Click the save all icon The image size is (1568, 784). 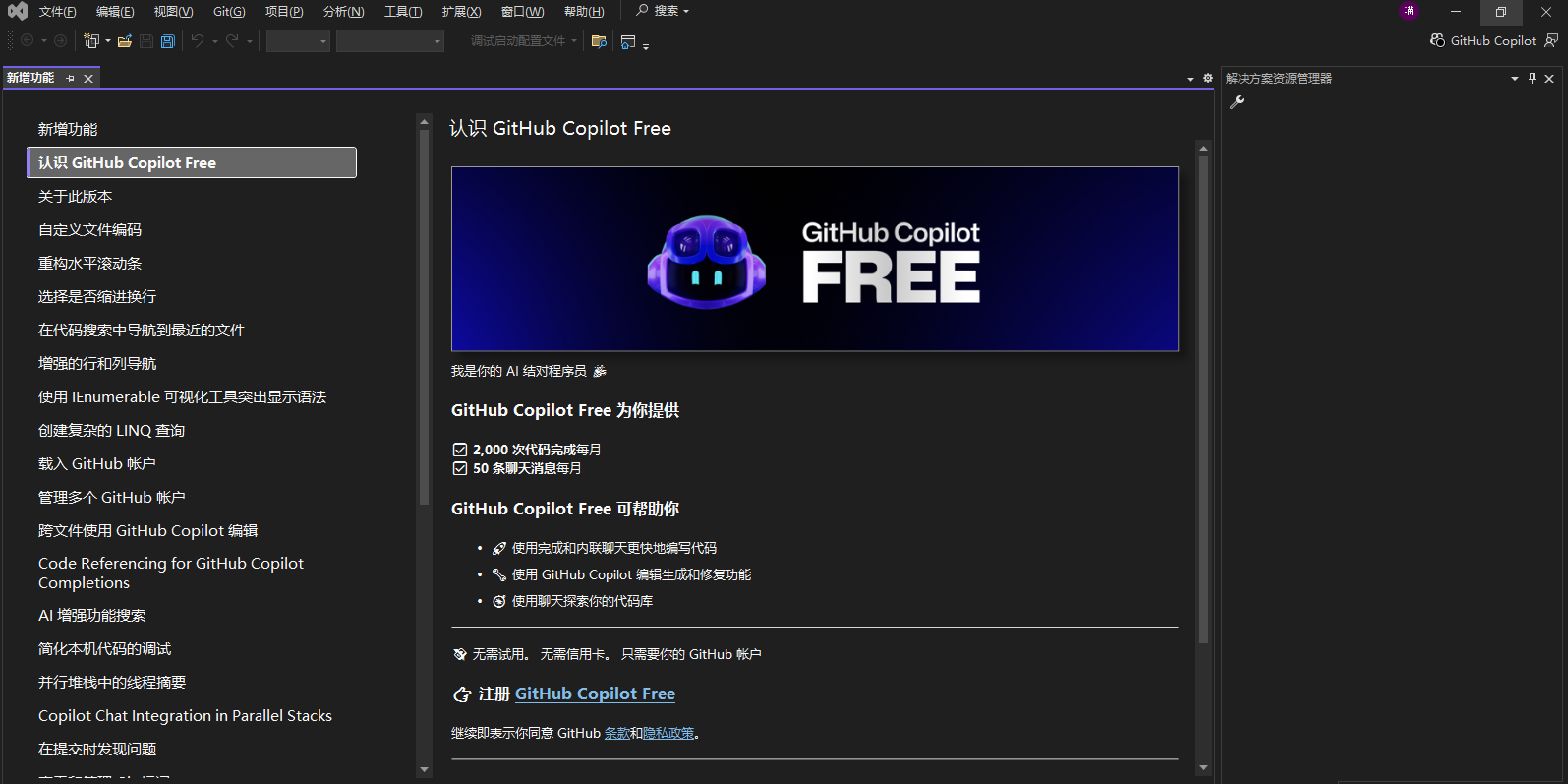coord(168,41)
